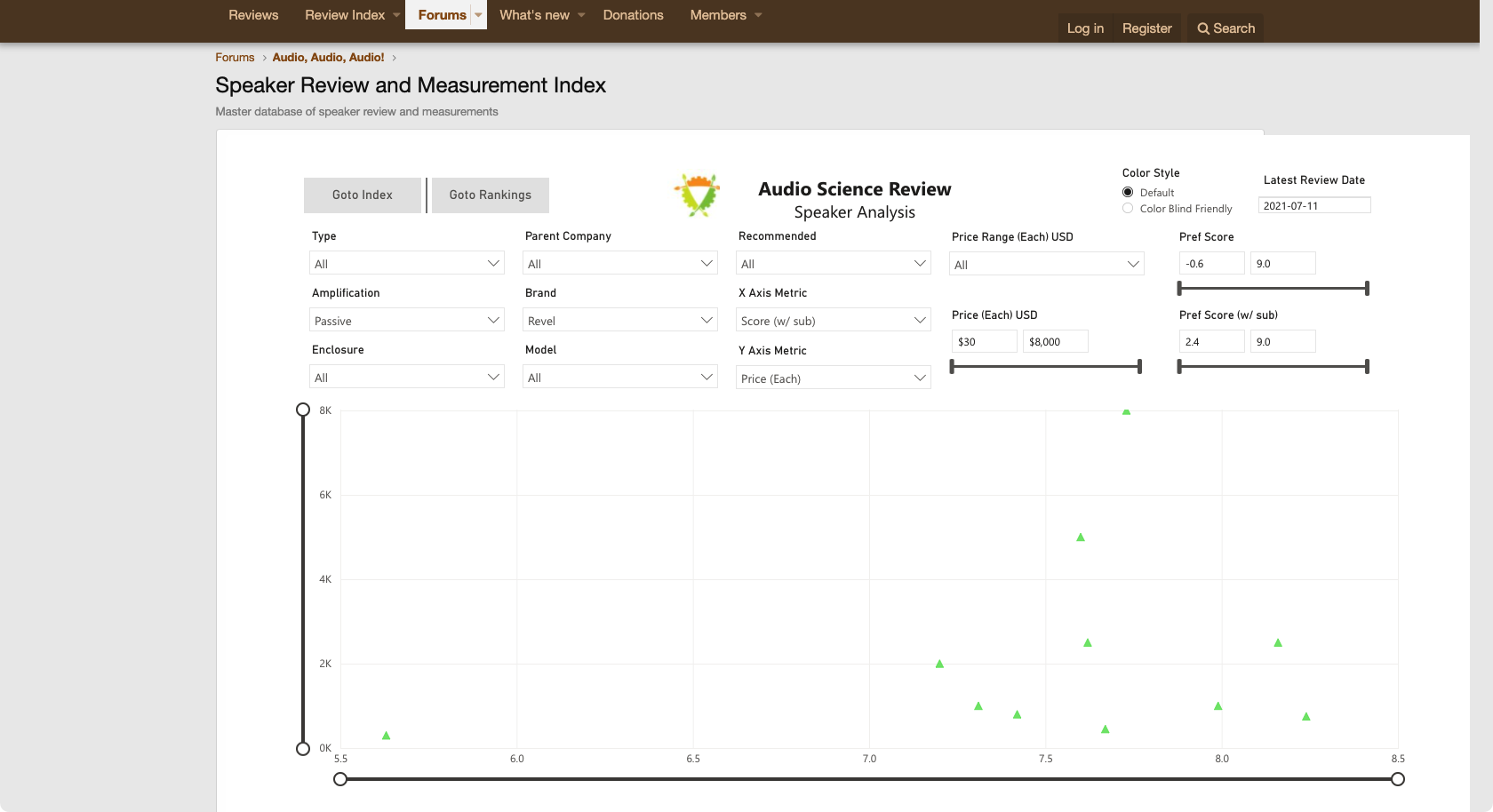
Task: Open the Price Range (Each) USD dropdown
Action: (x=1047, y=264)
